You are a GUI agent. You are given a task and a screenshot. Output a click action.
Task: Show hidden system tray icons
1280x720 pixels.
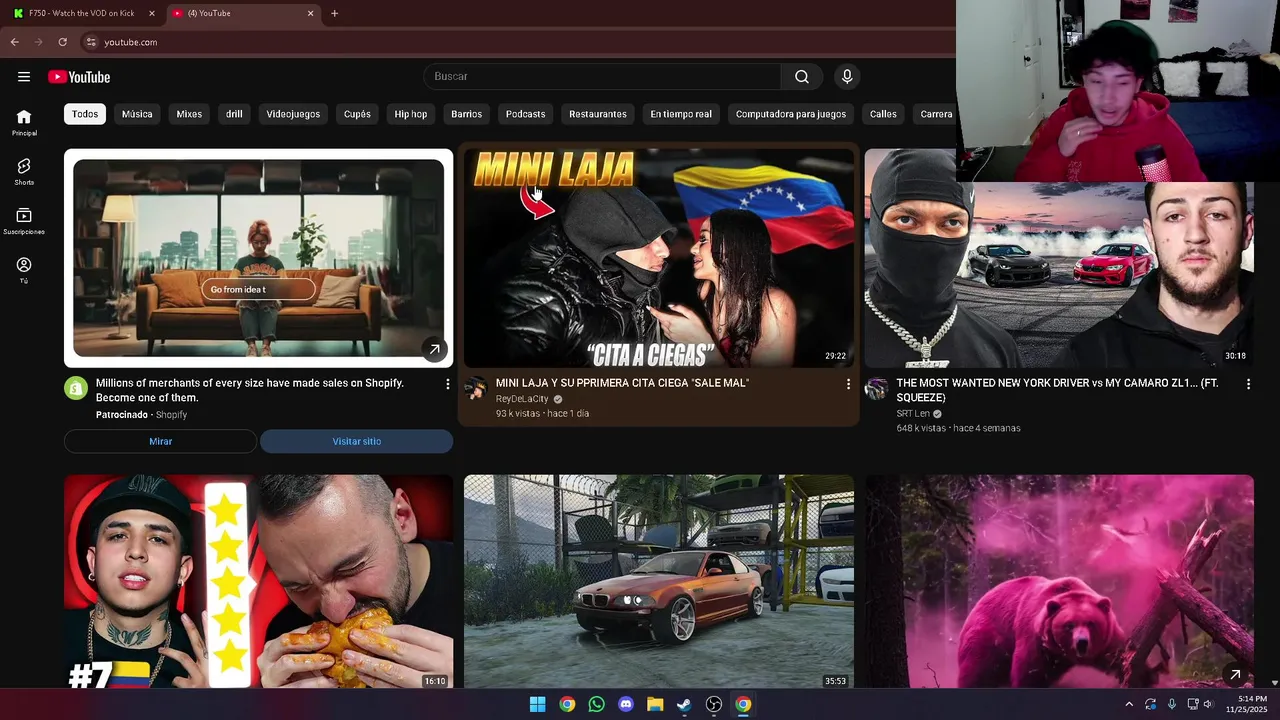[x=1129, y=704]
